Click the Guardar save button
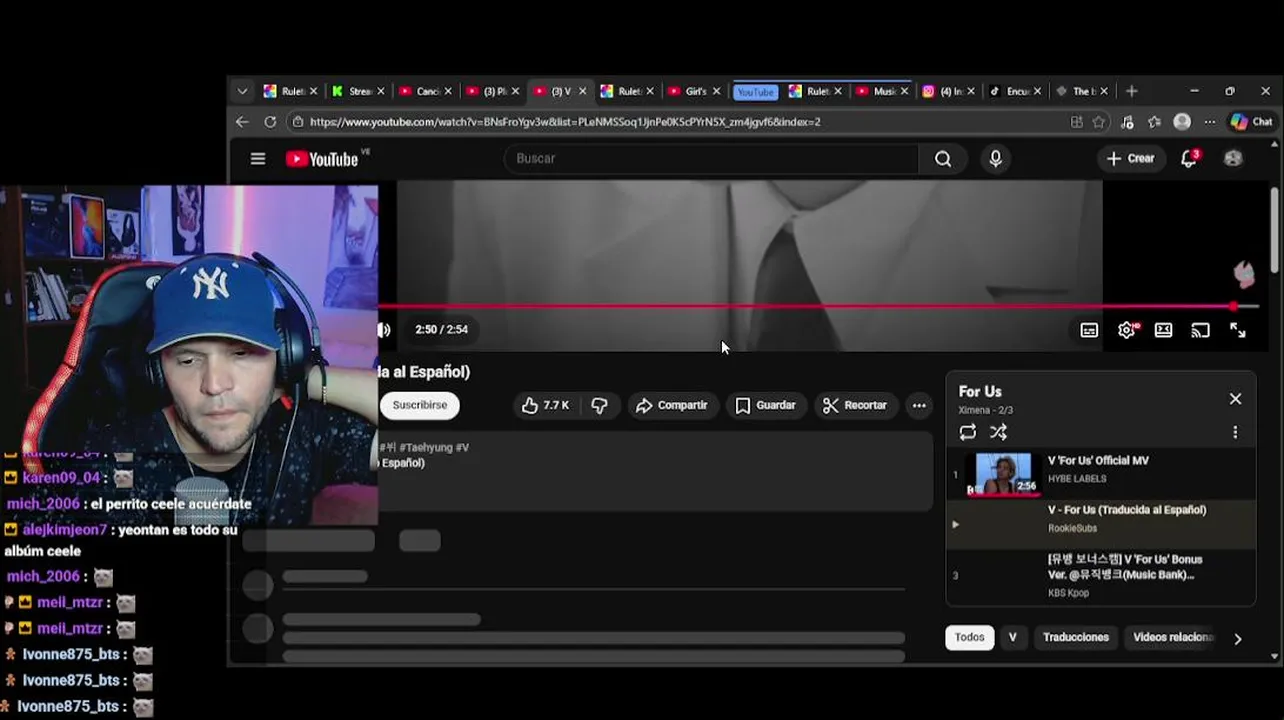1284x720 pixels. coord(766,405)
